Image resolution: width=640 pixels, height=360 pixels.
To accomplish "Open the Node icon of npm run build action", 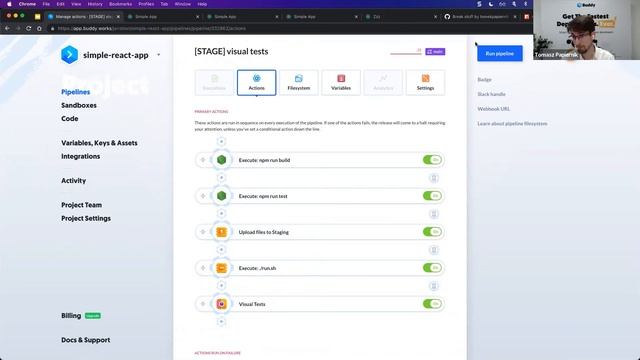I will click(221, 160).
